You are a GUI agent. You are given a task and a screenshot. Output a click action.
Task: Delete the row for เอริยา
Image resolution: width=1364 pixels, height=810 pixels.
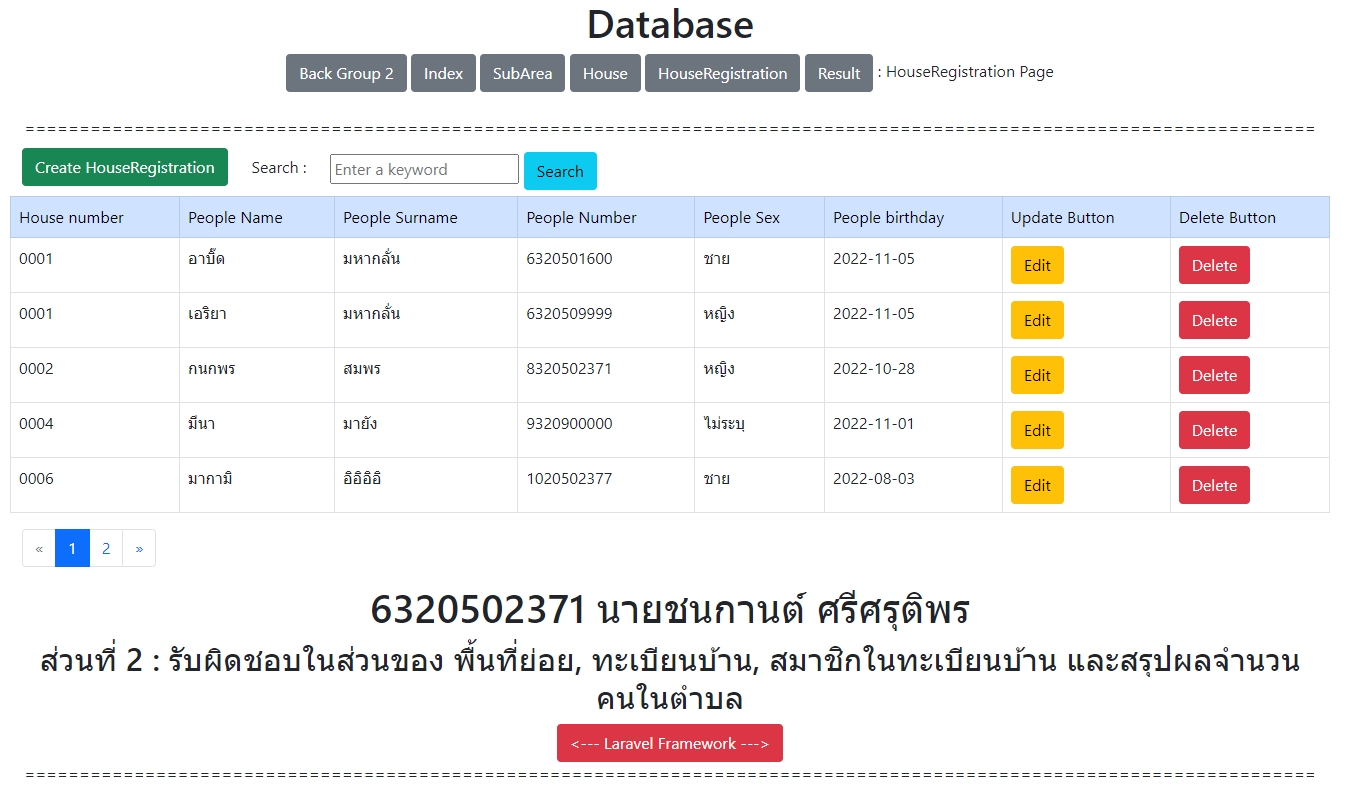(x=1214, y=320)
